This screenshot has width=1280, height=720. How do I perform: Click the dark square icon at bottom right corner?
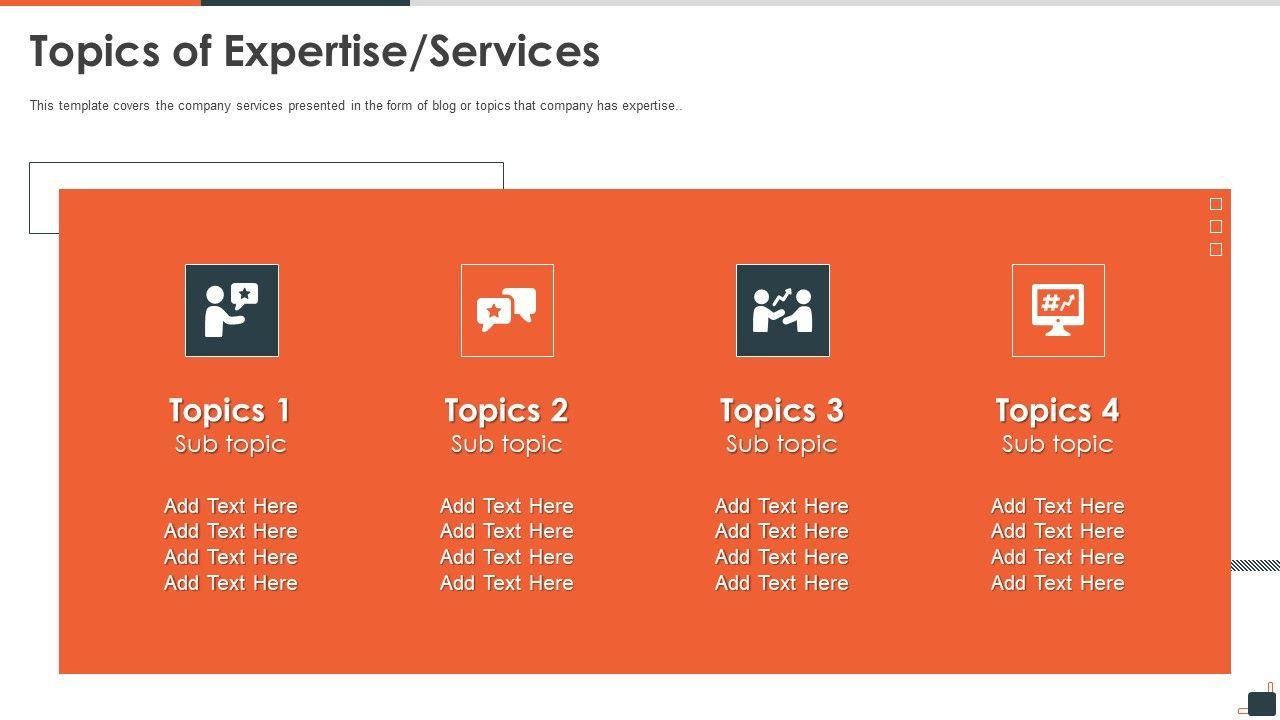pos(1261,703)
